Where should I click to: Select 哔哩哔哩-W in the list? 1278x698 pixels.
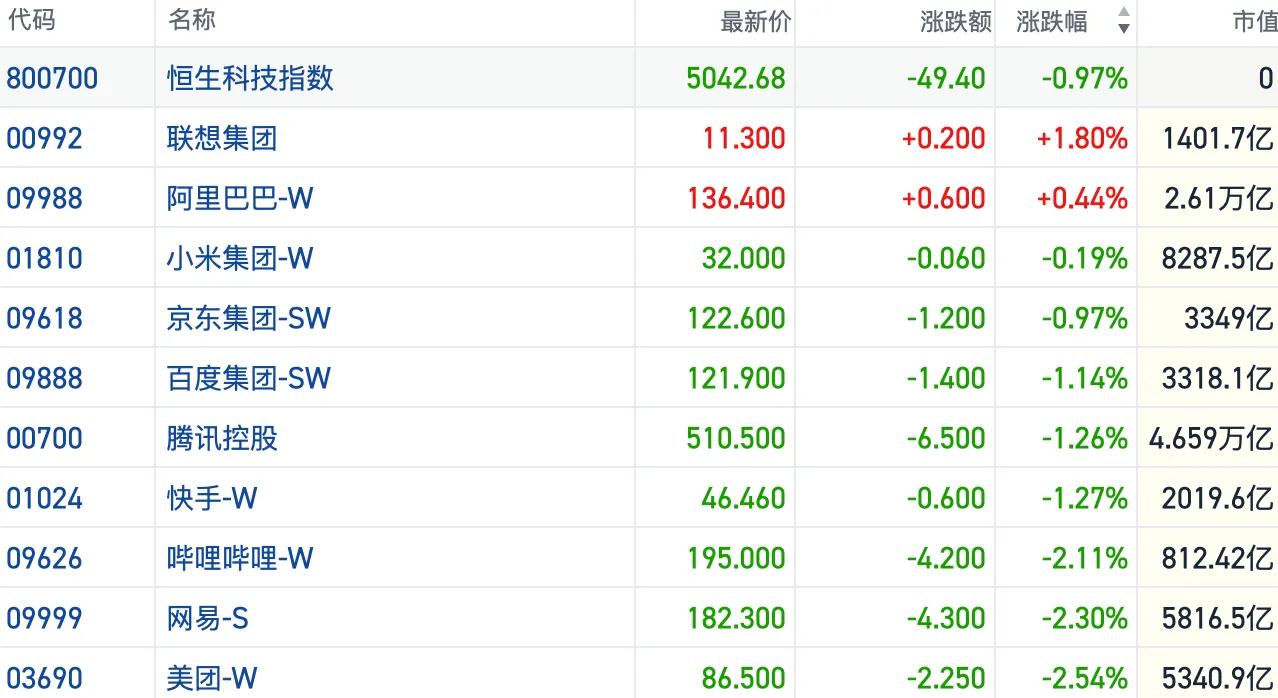(240, 558)
